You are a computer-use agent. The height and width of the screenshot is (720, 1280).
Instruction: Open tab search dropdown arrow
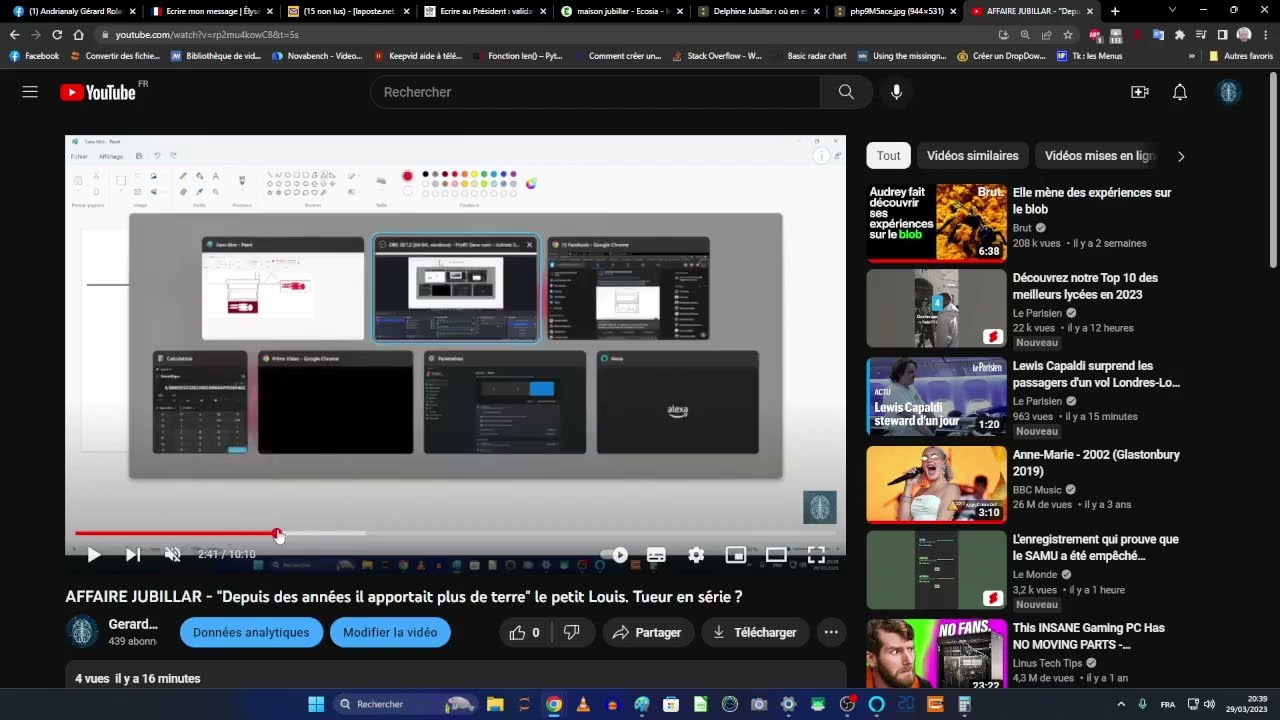click(1172, 10)
